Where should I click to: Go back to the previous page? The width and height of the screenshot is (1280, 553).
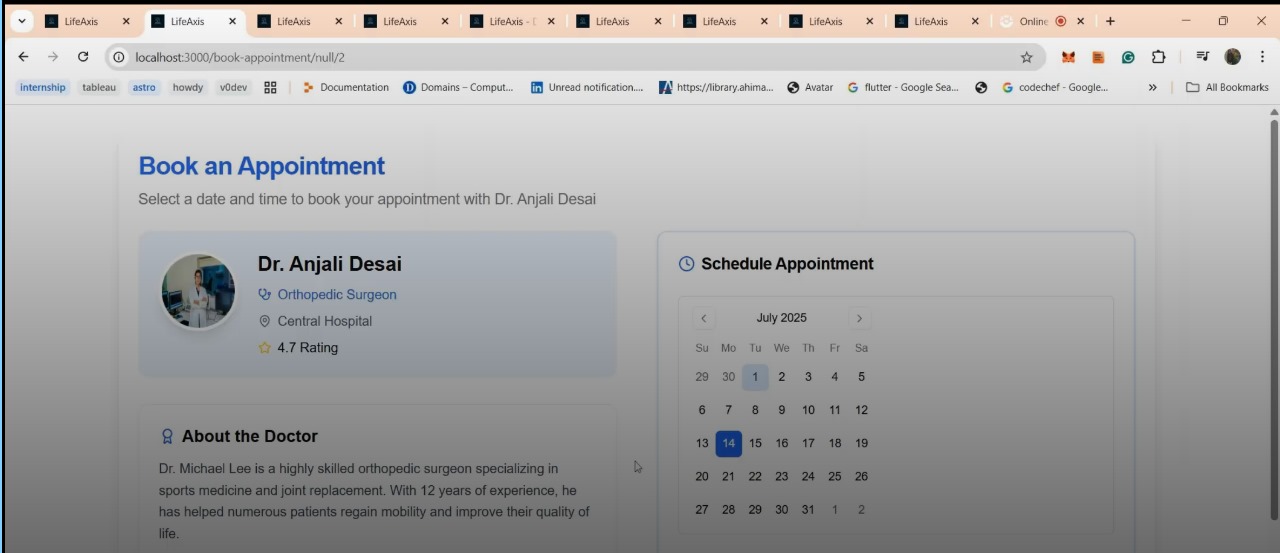coord(24,58)
